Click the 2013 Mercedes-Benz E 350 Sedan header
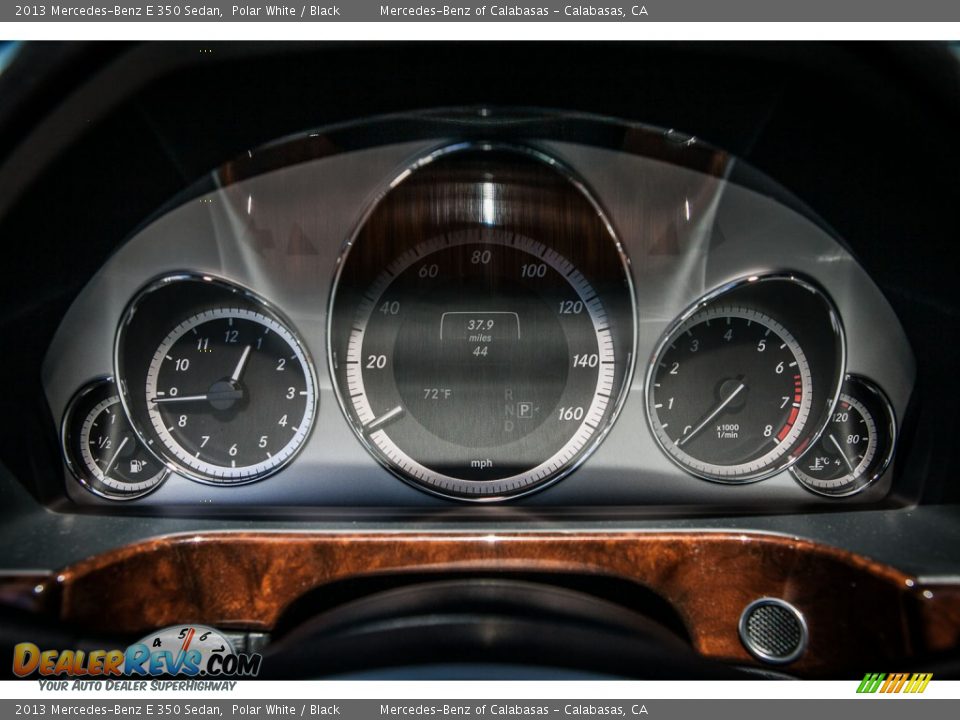Screen dimensions: 960x720 [115, 14]
